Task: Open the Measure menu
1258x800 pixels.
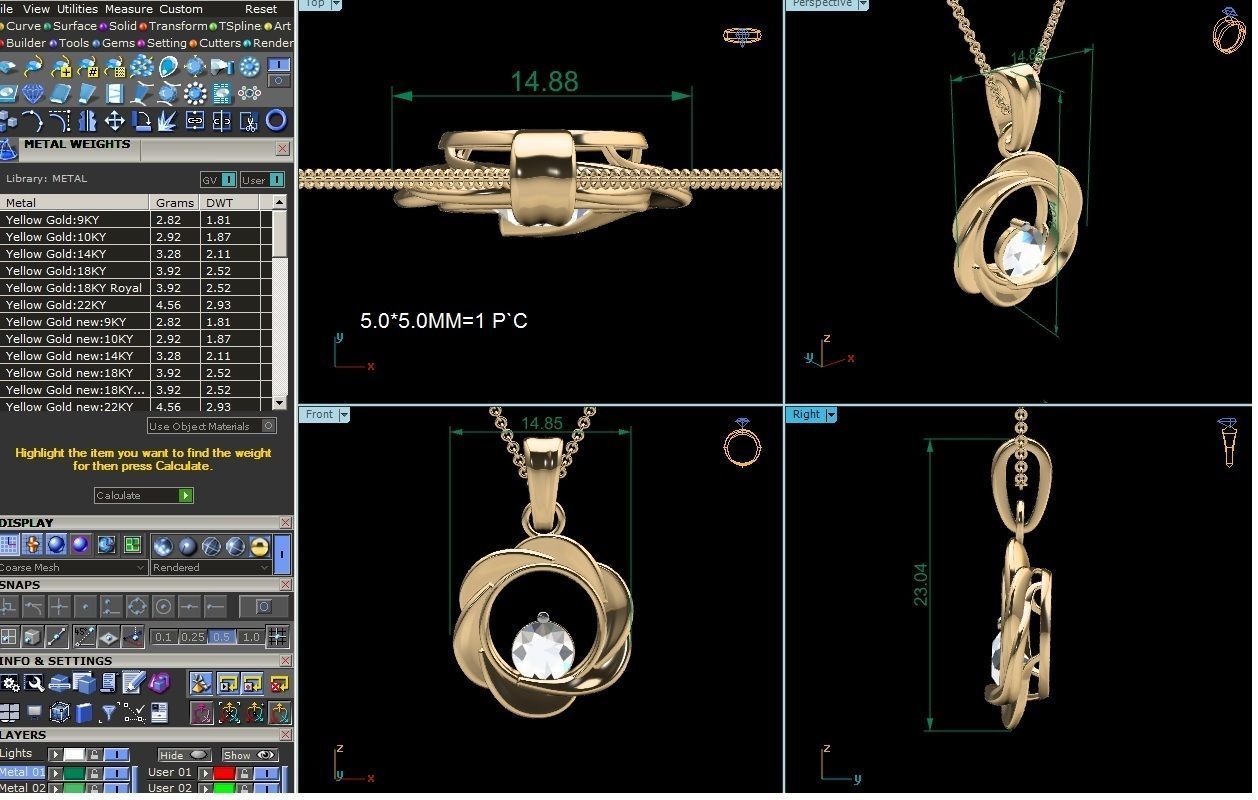Action: point(129,9)
